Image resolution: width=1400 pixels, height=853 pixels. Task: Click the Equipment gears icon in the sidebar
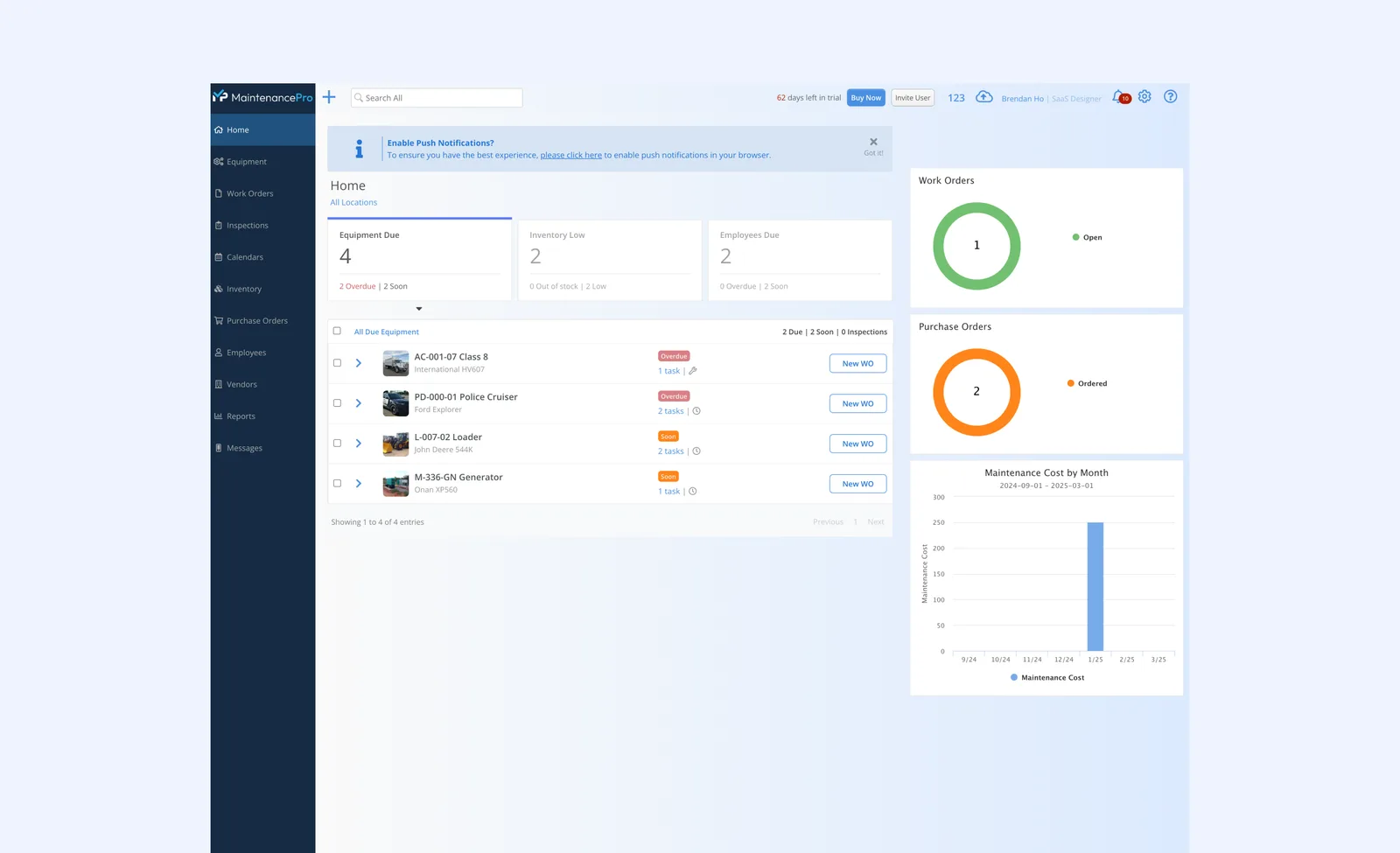[219, 161]
